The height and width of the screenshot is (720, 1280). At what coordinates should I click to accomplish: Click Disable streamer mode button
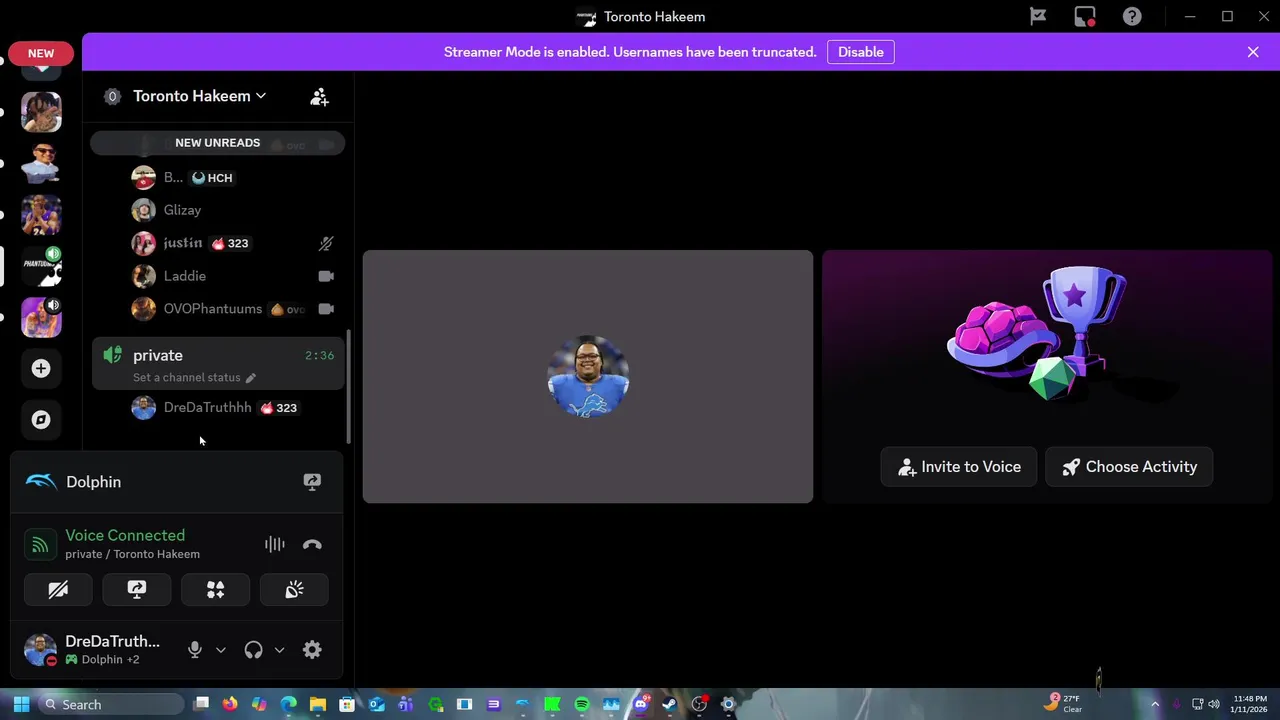coord(861,52)
